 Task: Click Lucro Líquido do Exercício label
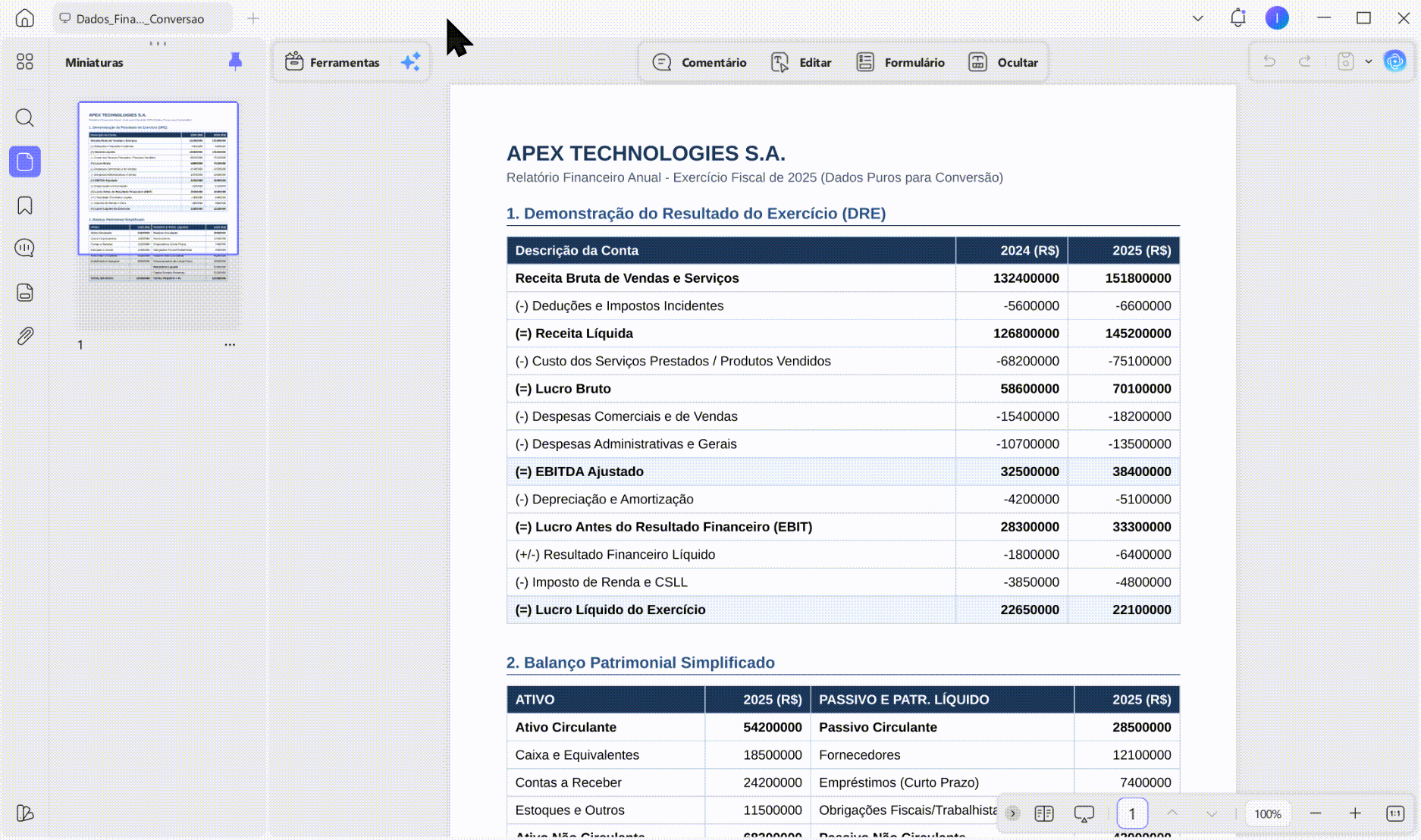point(610,610)
